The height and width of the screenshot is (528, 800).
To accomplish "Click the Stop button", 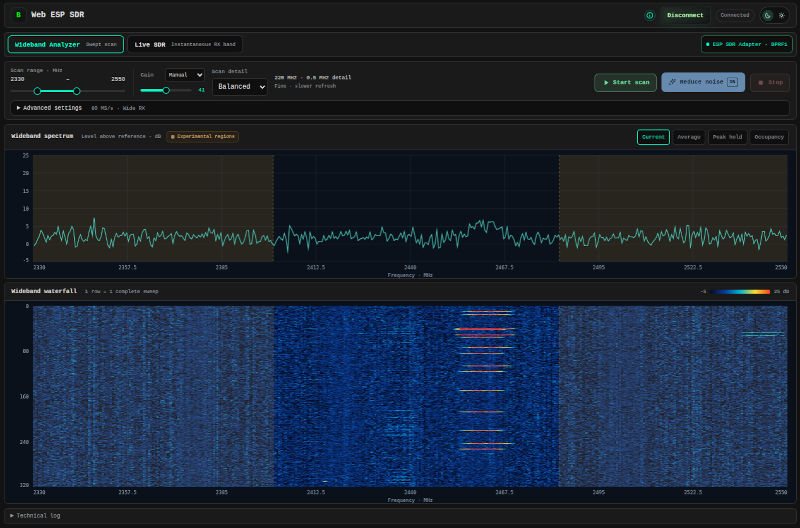I will click(x=770, y=82).
